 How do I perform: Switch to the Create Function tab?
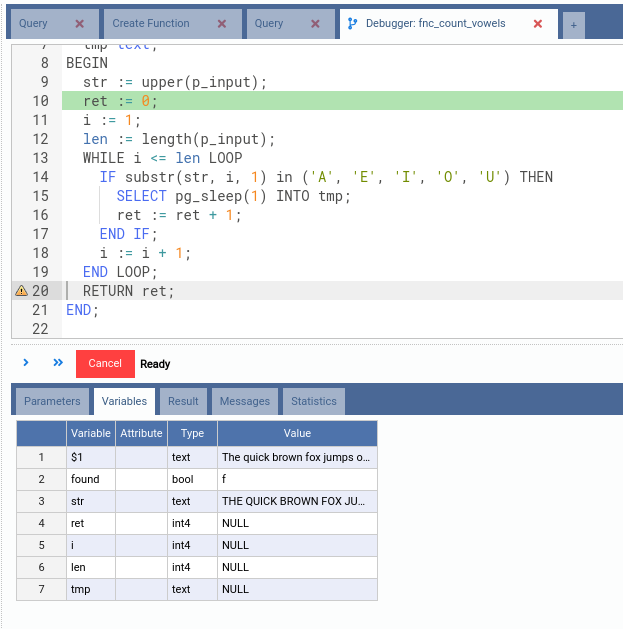pyautogui.click(x=151, y=23)
